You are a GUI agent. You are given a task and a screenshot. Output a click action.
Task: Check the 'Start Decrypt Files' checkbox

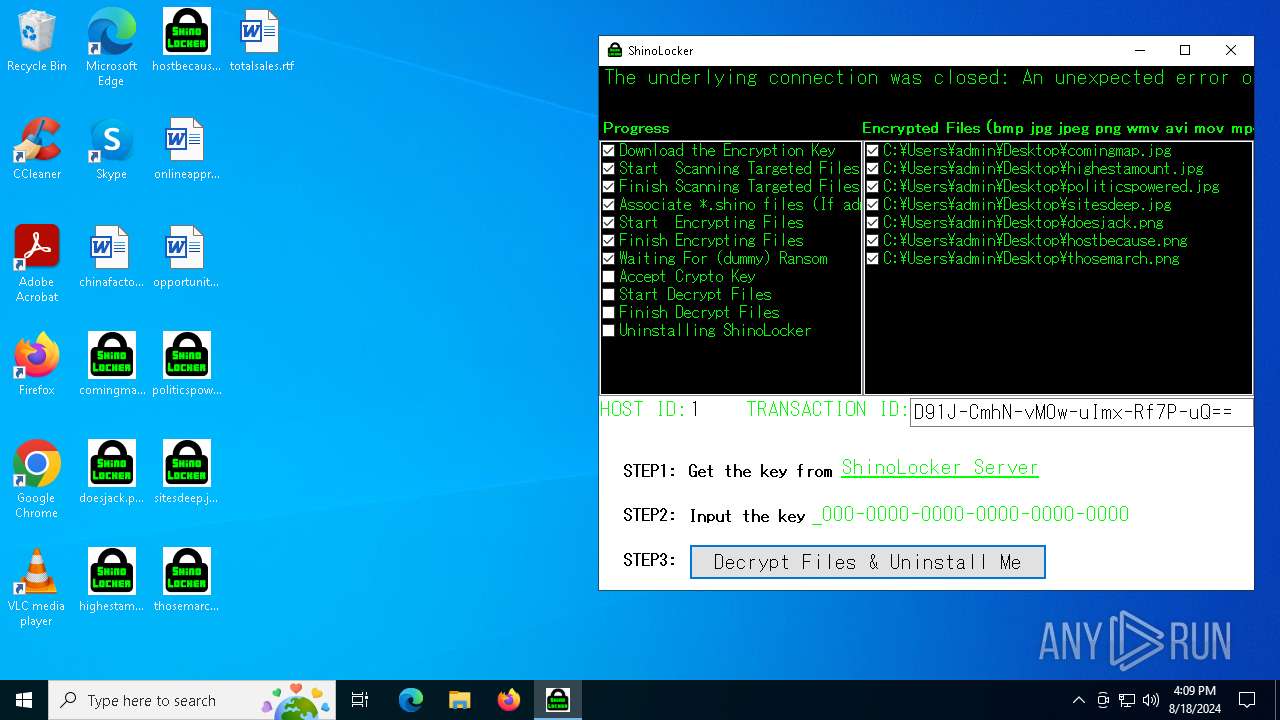coord(608,295)
